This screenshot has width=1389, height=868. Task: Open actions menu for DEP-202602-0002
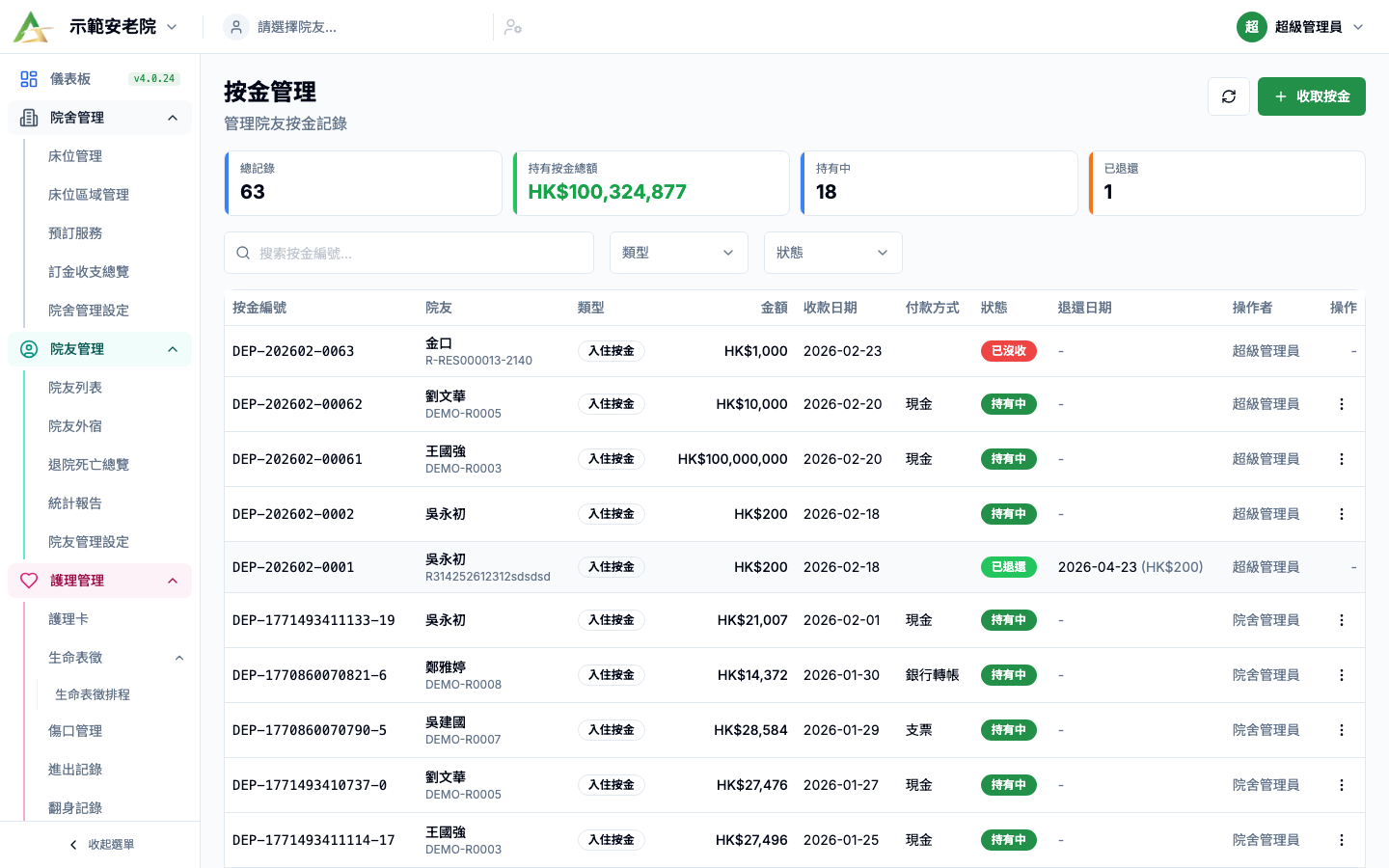point(1342,514)
